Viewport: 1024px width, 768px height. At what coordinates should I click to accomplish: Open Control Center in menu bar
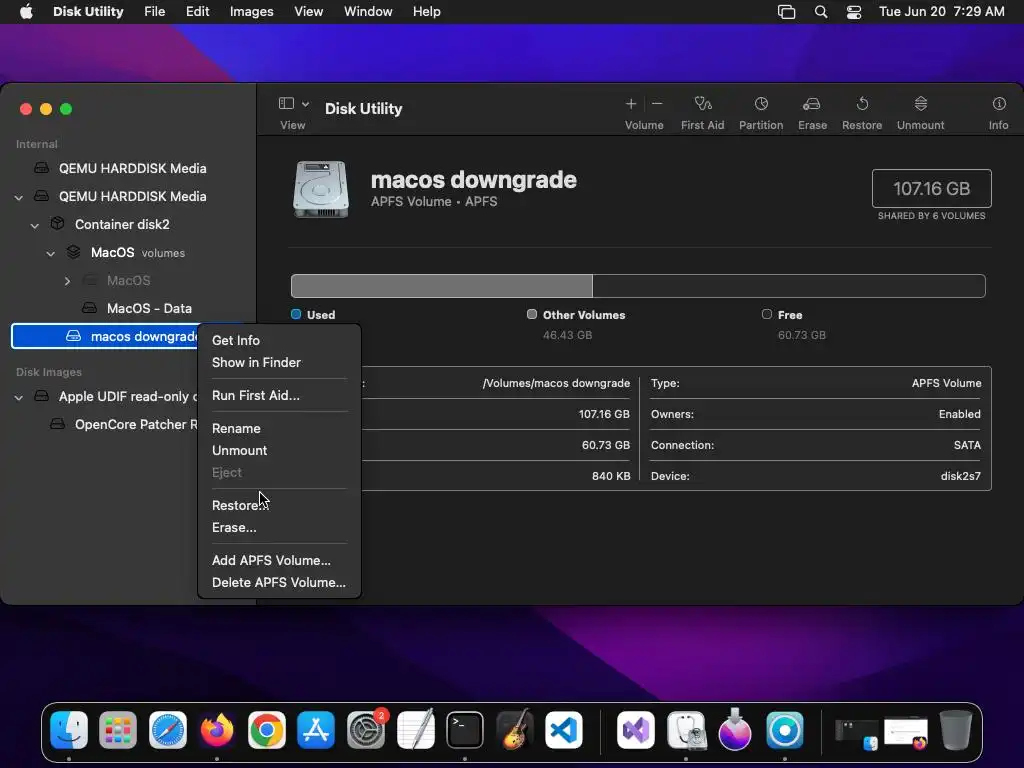[x=854, y=12]
